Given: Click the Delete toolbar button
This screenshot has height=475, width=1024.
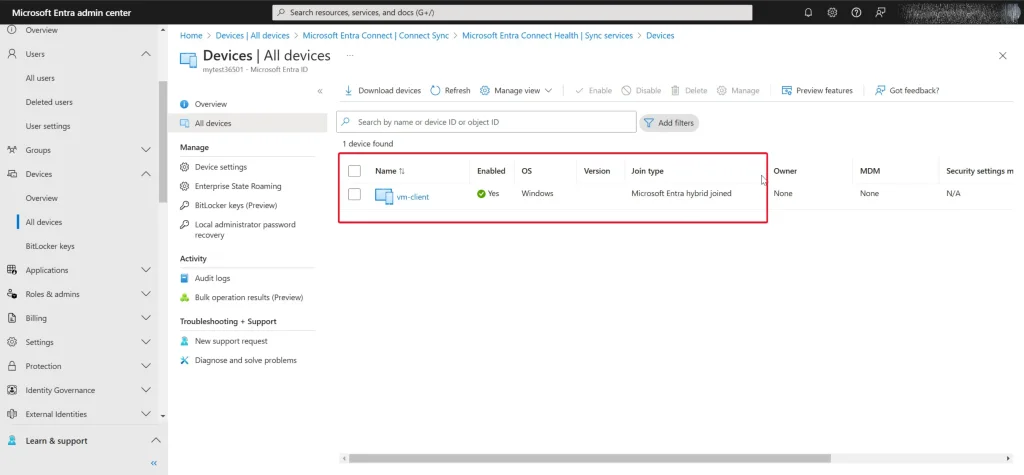Looking at the screenshot, I should pos(689,90).
